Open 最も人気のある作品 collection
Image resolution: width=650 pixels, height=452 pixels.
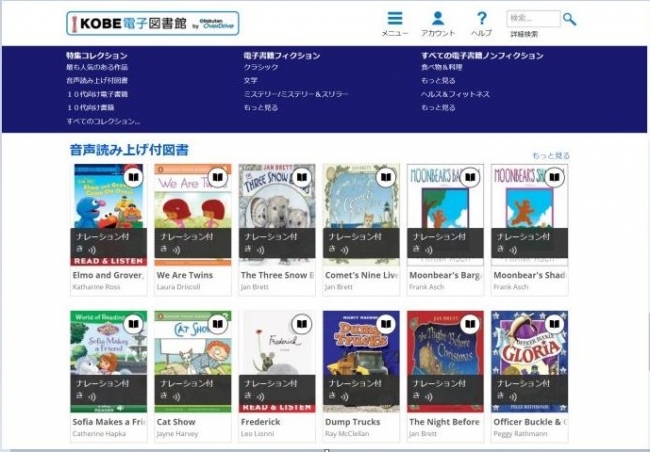tap(97, 67)
